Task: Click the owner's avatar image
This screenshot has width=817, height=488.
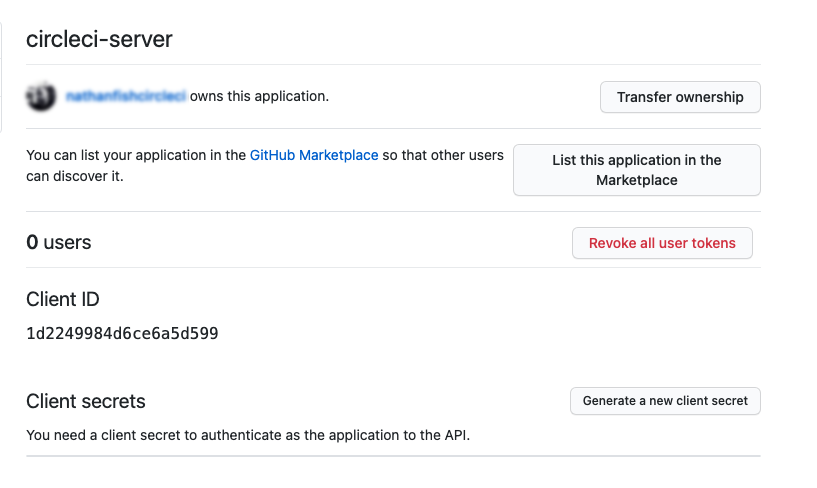Action: tap(41, 96)
